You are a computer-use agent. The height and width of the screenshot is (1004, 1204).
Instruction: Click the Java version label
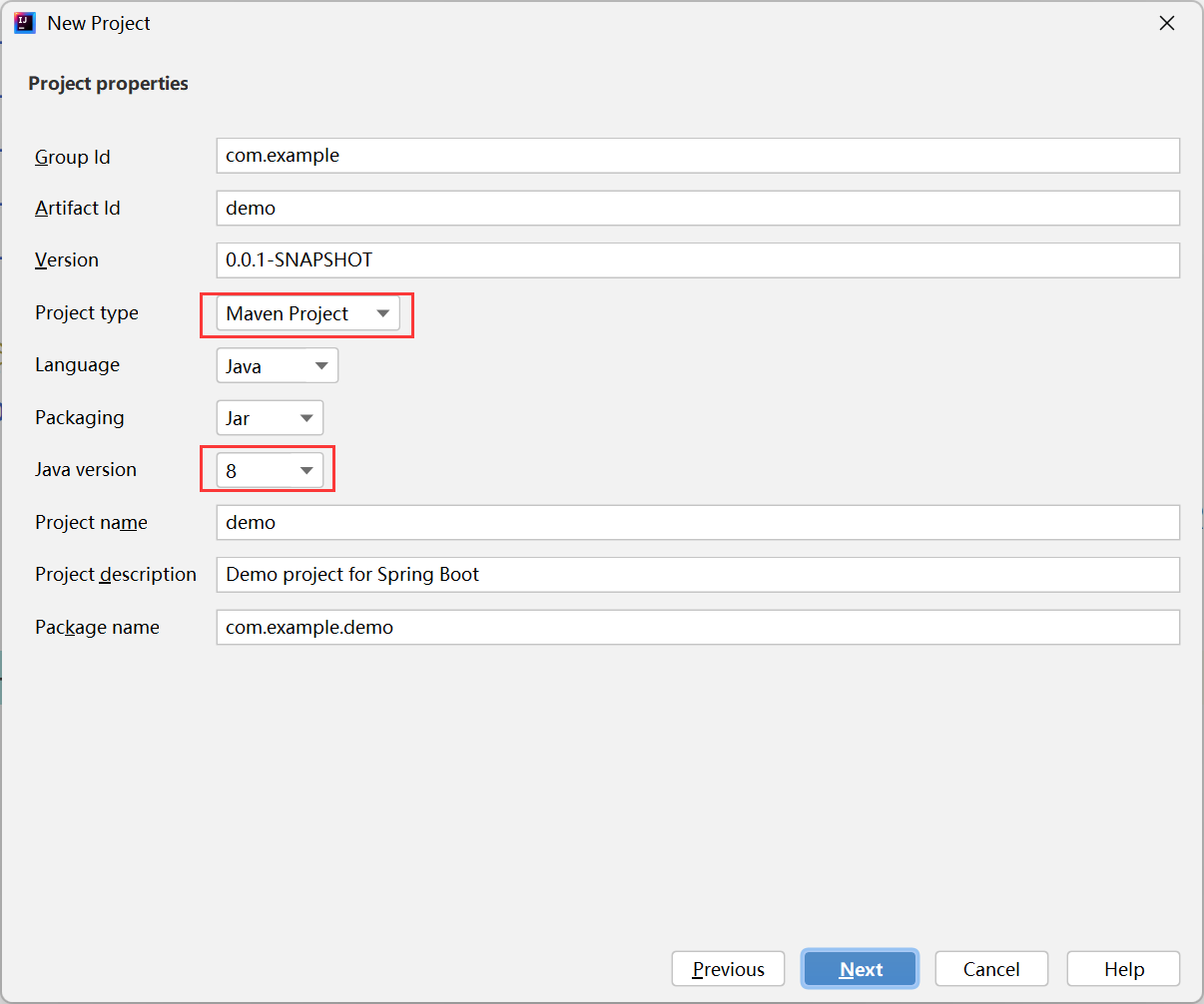[x=86, y=469]
